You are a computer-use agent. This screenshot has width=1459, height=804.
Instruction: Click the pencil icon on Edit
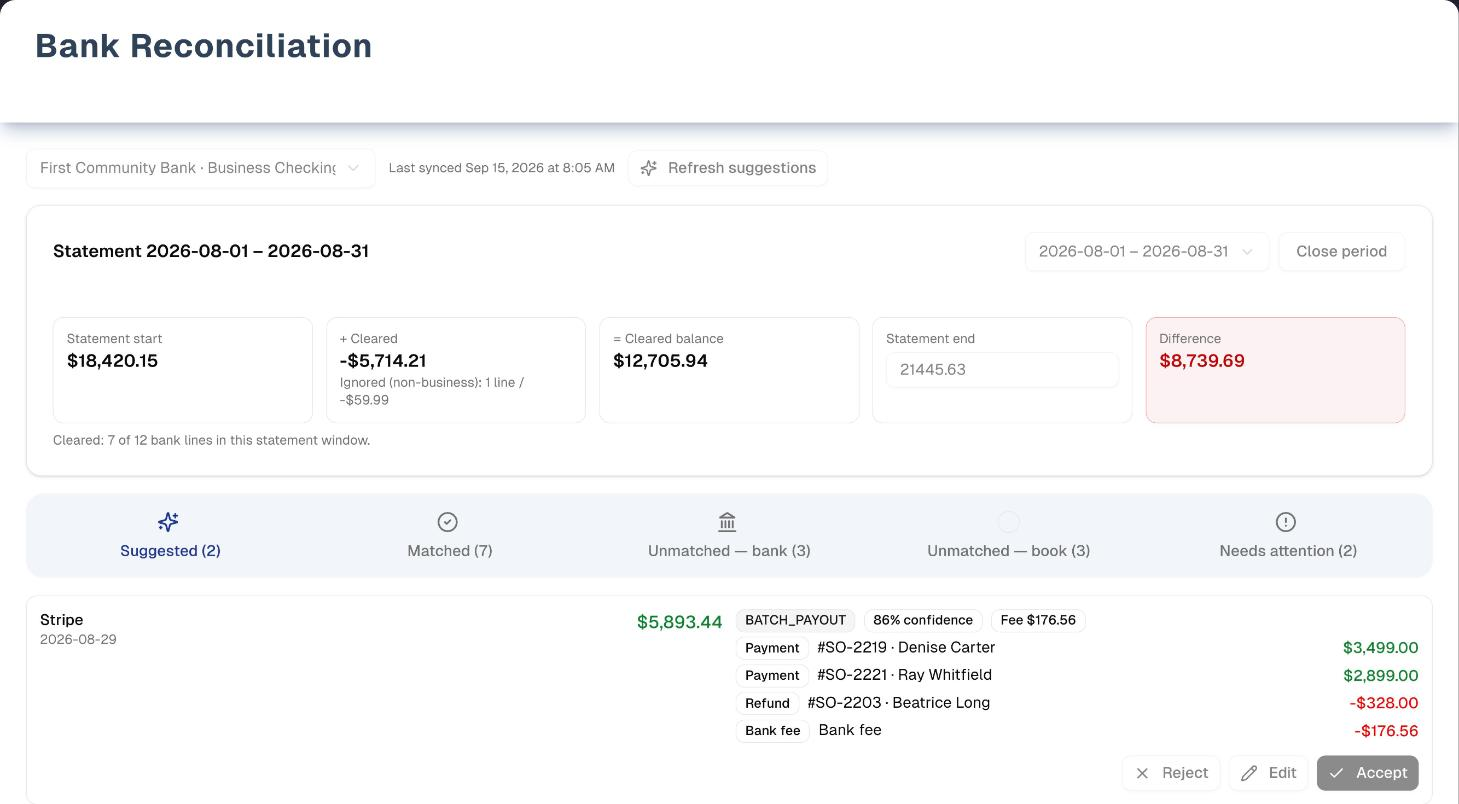[1249, 773]
